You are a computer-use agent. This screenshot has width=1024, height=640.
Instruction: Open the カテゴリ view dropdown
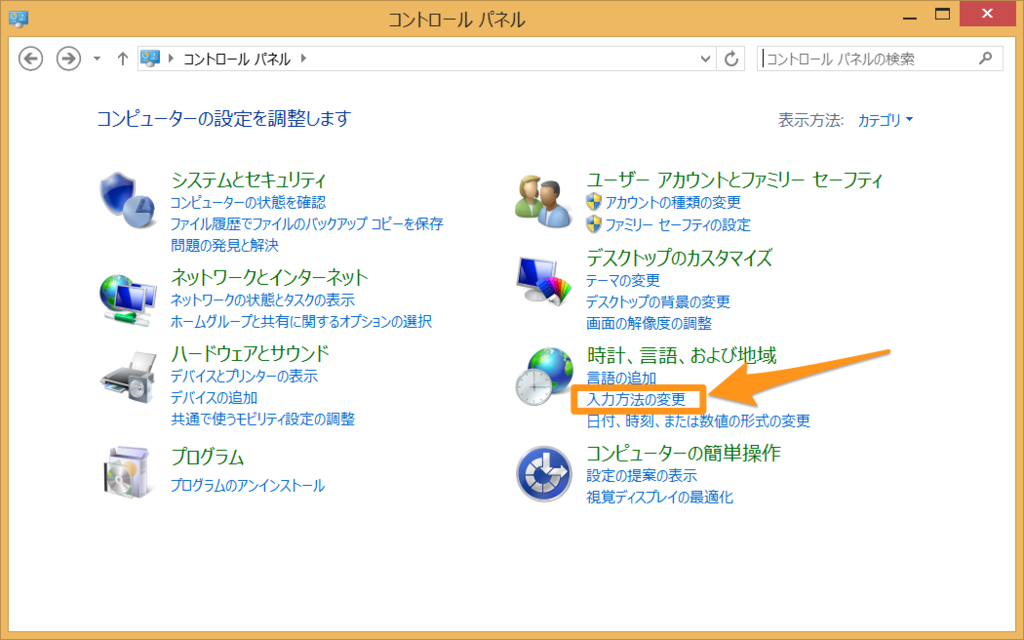pyautogui.click(x=880, y=119)
